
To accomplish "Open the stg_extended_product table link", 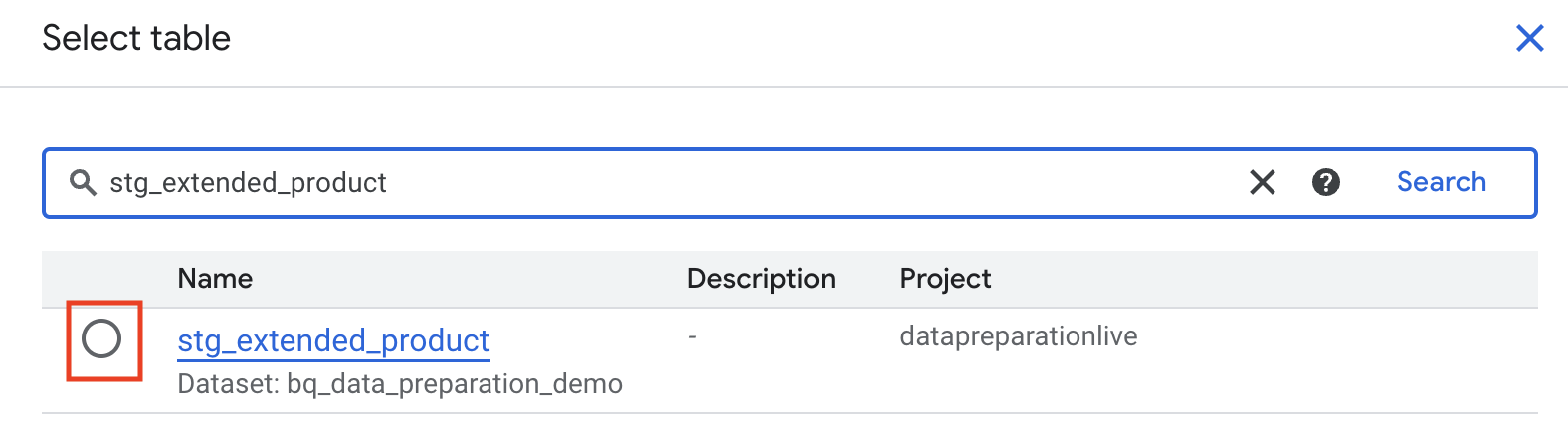I will [333, 340].
